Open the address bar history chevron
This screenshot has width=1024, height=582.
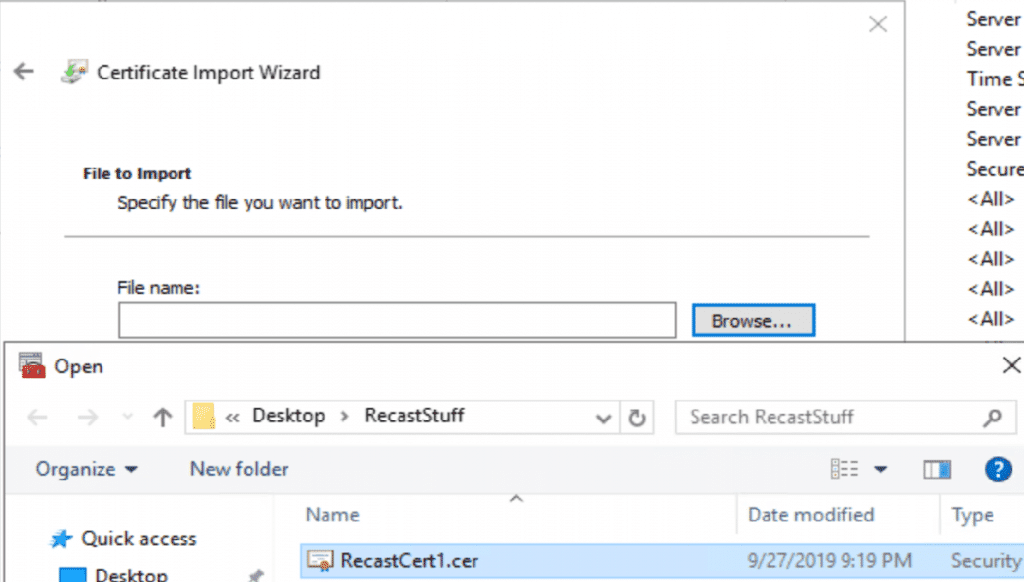(x=603, y=416)
